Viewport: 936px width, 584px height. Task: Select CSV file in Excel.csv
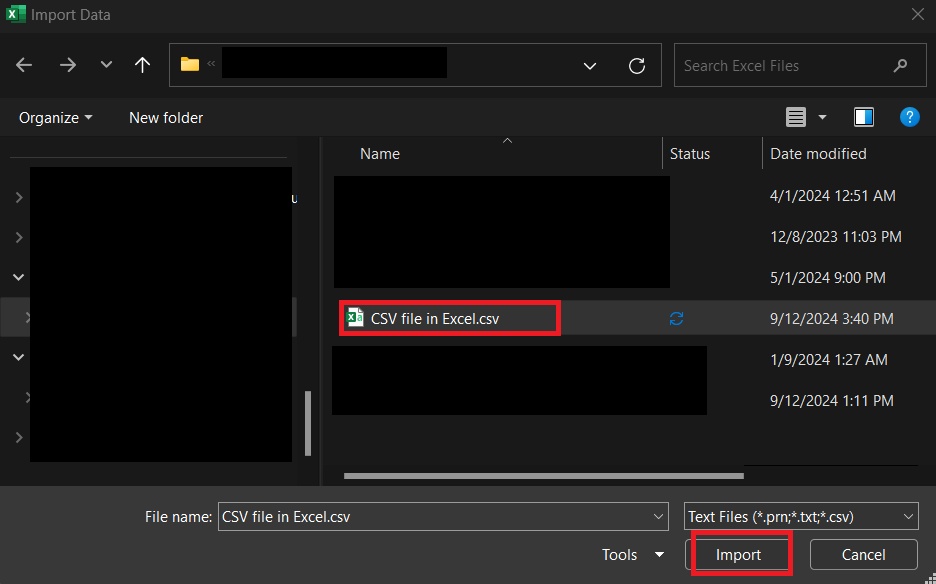[x=435, y=319]
